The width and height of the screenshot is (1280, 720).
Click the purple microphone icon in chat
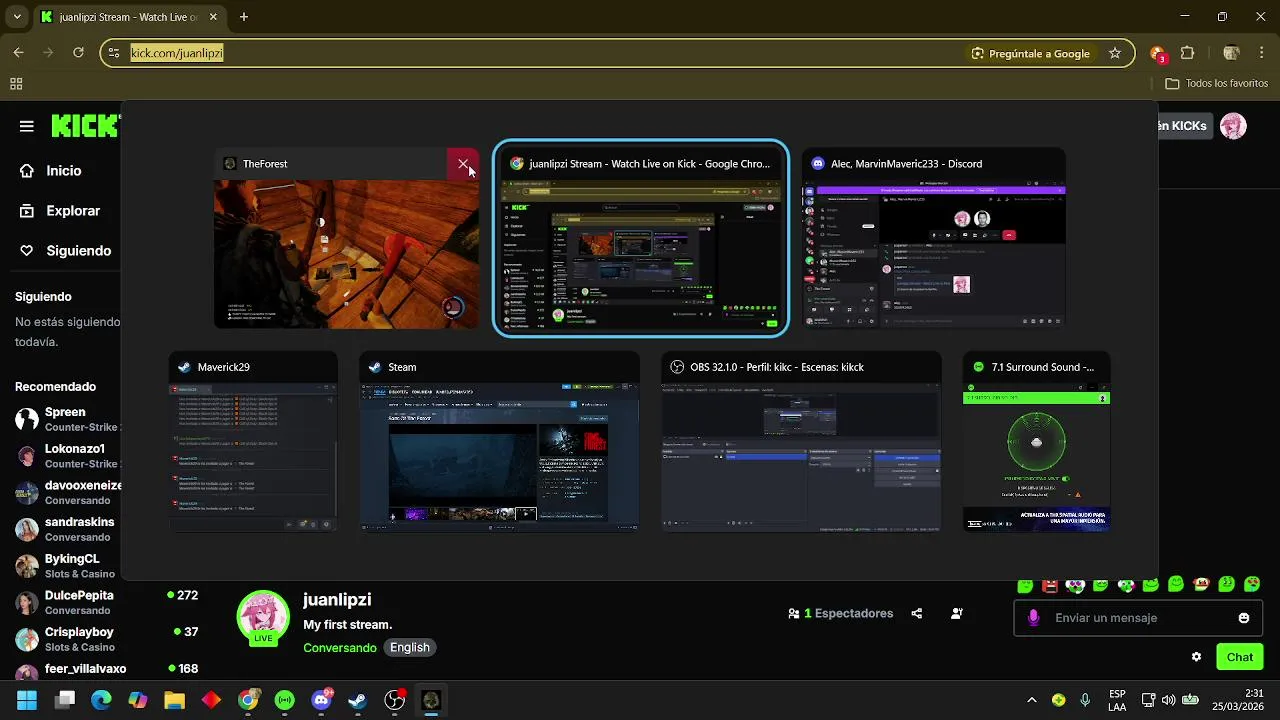click(1033, 618)
